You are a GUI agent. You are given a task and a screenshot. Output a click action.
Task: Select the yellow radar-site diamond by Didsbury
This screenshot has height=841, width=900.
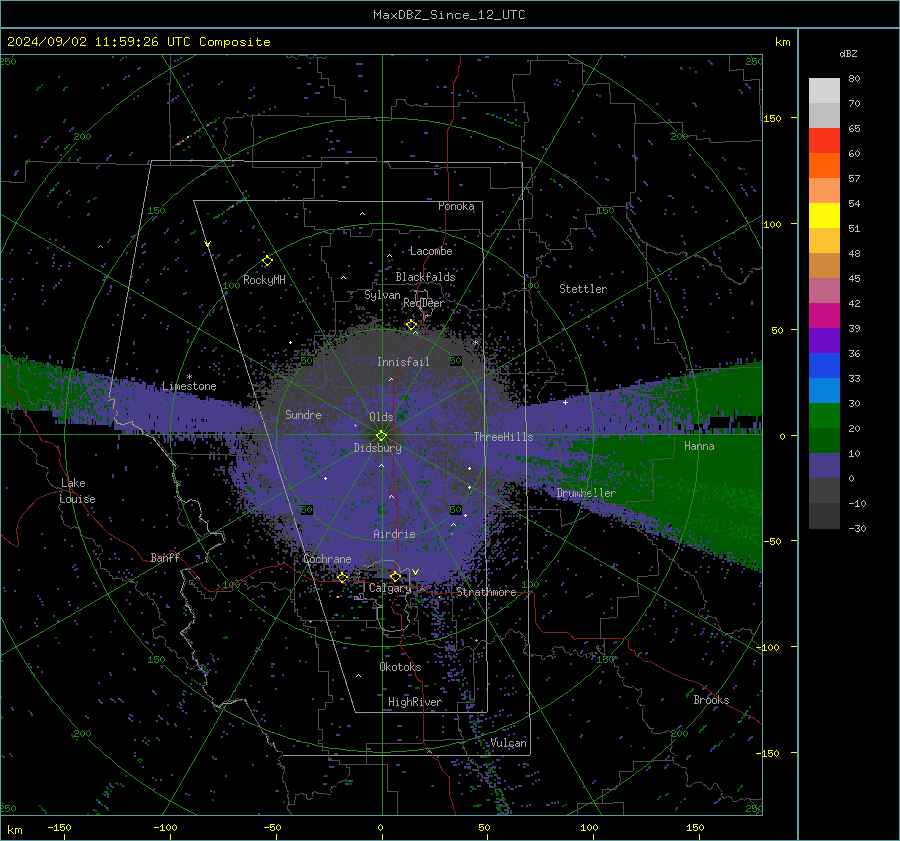[x=381, y=436]
